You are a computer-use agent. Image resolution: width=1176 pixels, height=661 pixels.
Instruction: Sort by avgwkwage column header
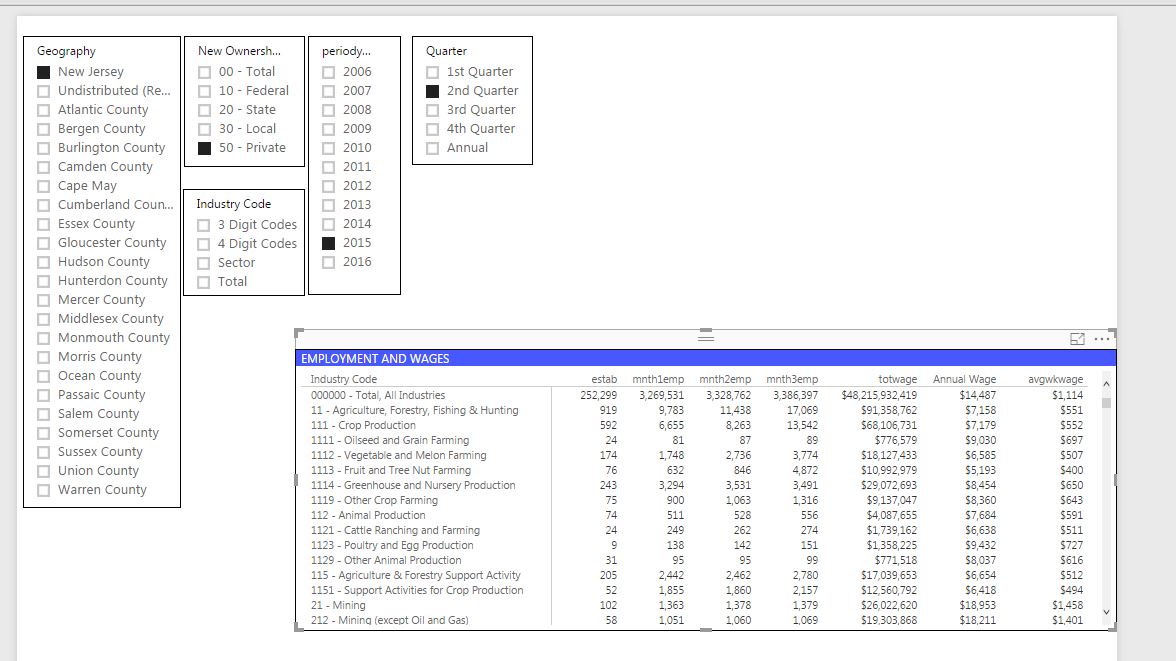point(1055,379)
